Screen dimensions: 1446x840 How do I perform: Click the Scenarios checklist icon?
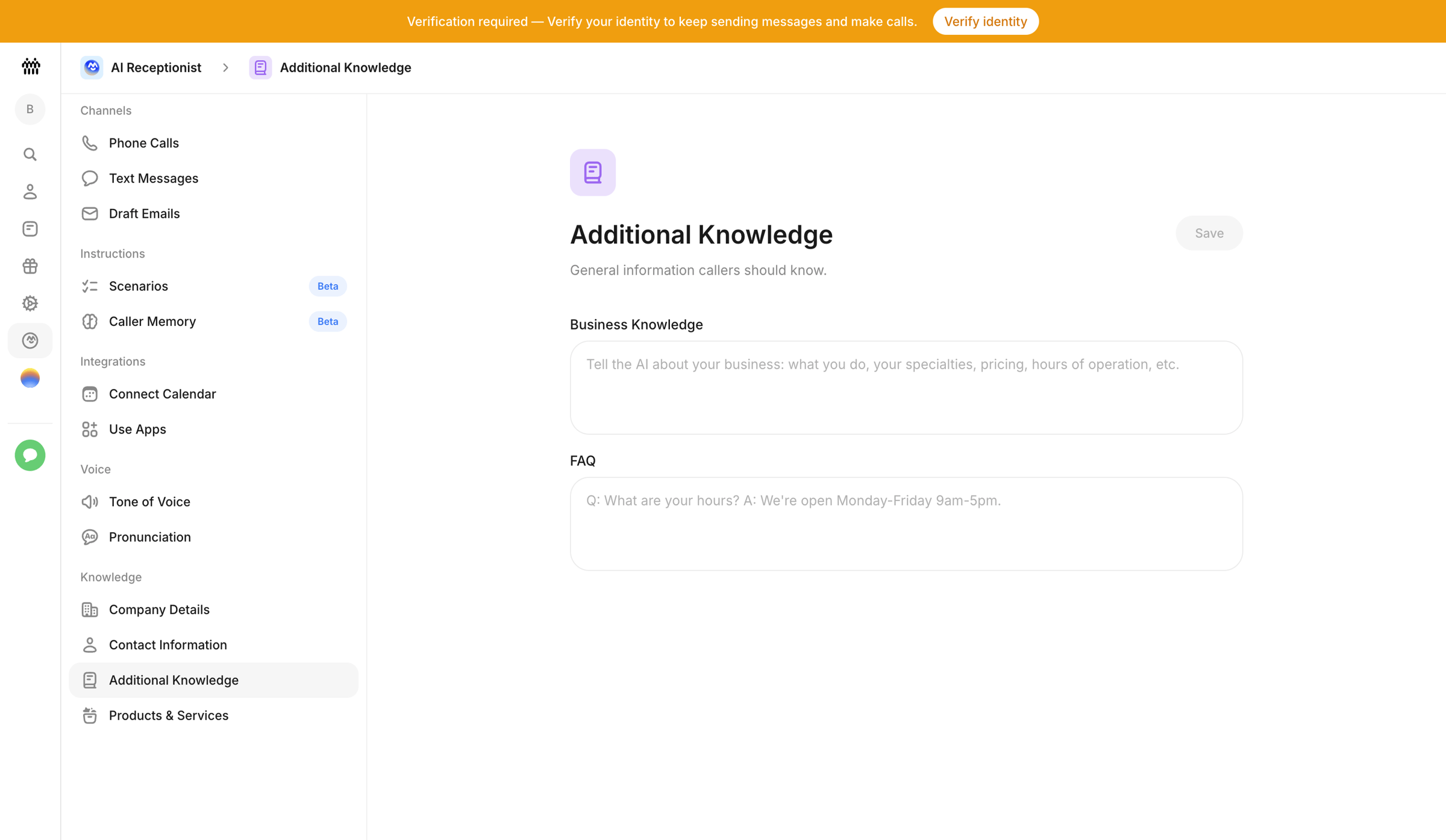[90, 286]
